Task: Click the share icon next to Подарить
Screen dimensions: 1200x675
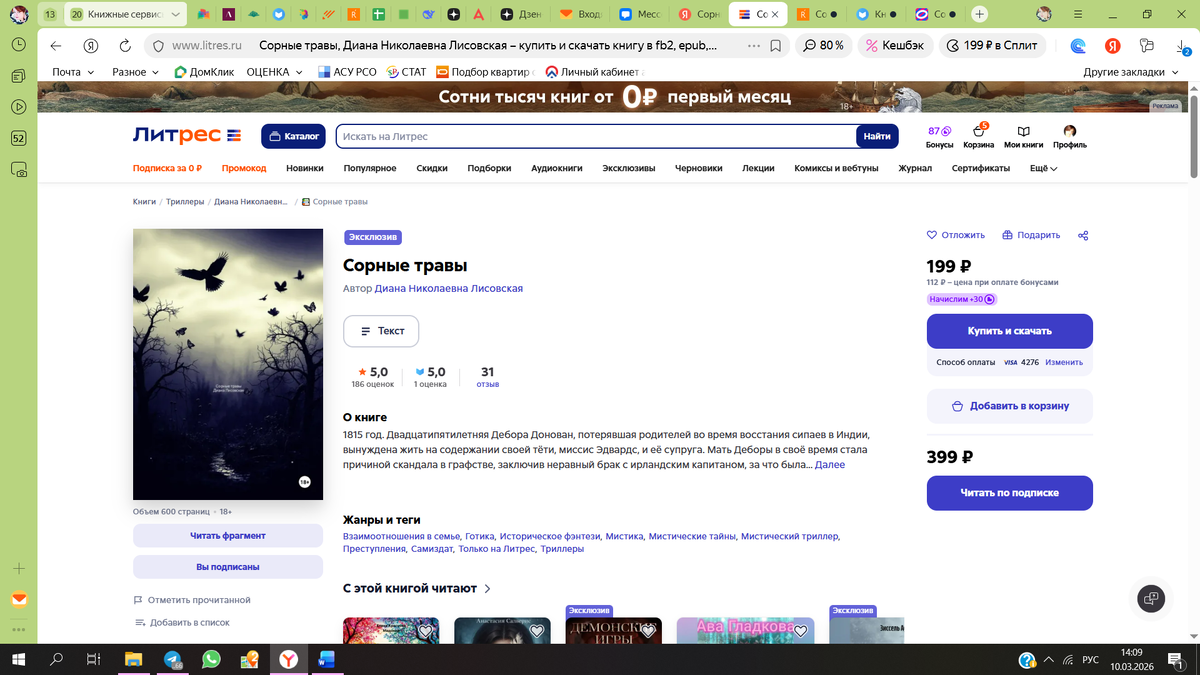Action: tap(1083, 236)
